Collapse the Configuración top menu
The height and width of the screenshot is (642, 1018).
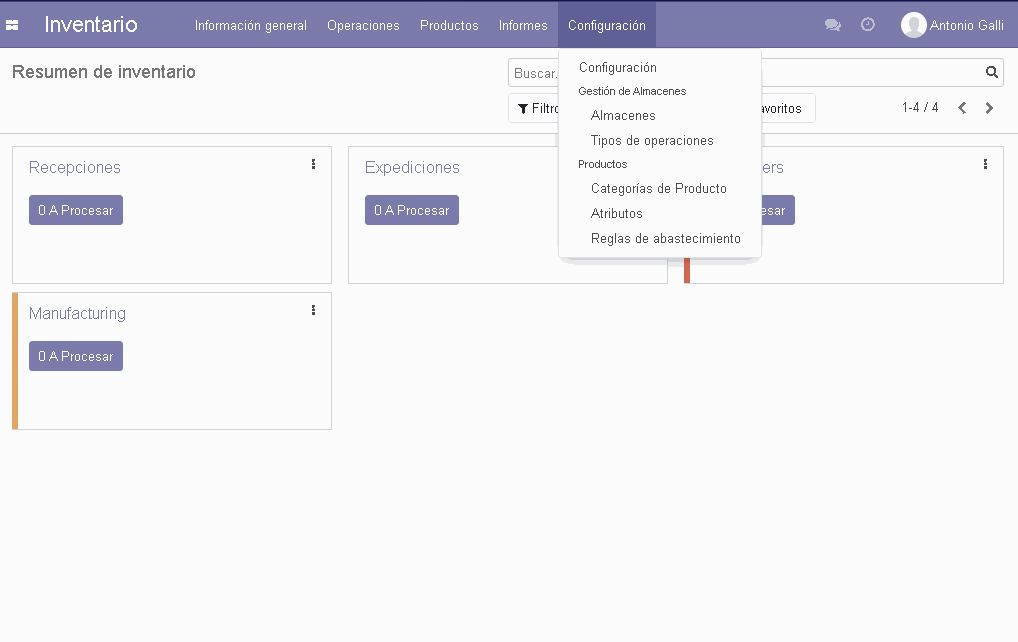point(606,25)
